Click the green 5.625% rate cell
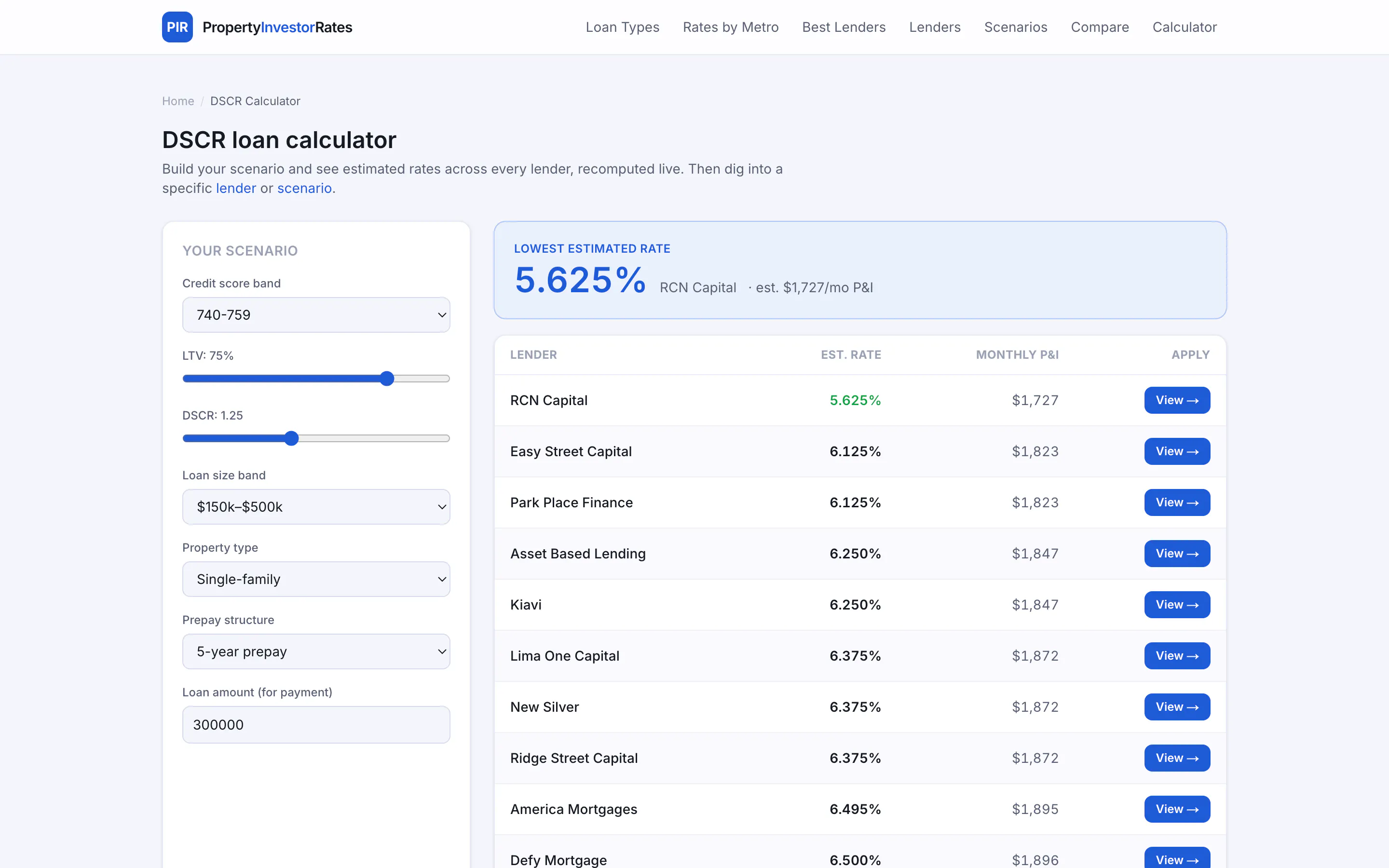Image resolution: width=1389 pixels, height=868 pixels. [855, 400]
